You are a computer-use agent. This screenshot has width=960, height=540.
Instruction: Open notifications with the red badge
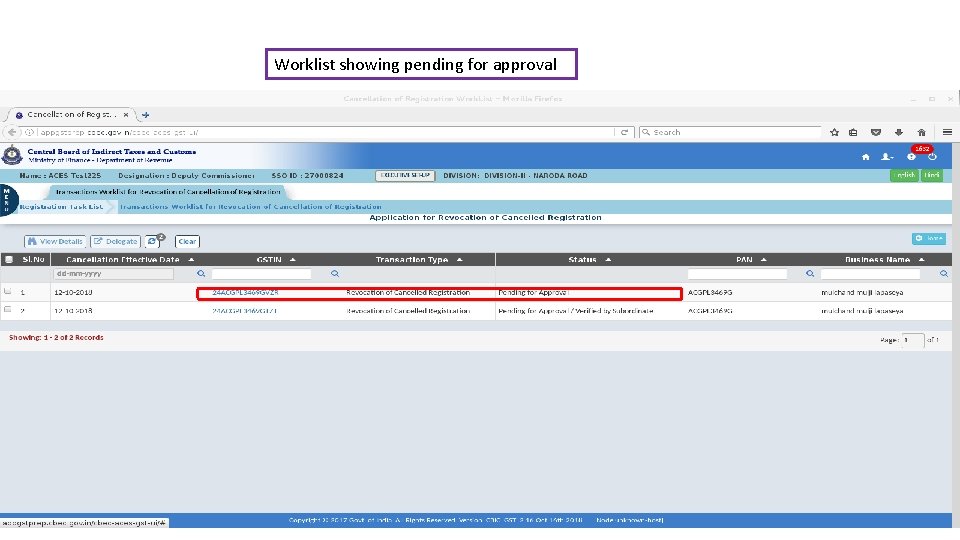click(x=912, y=156)
